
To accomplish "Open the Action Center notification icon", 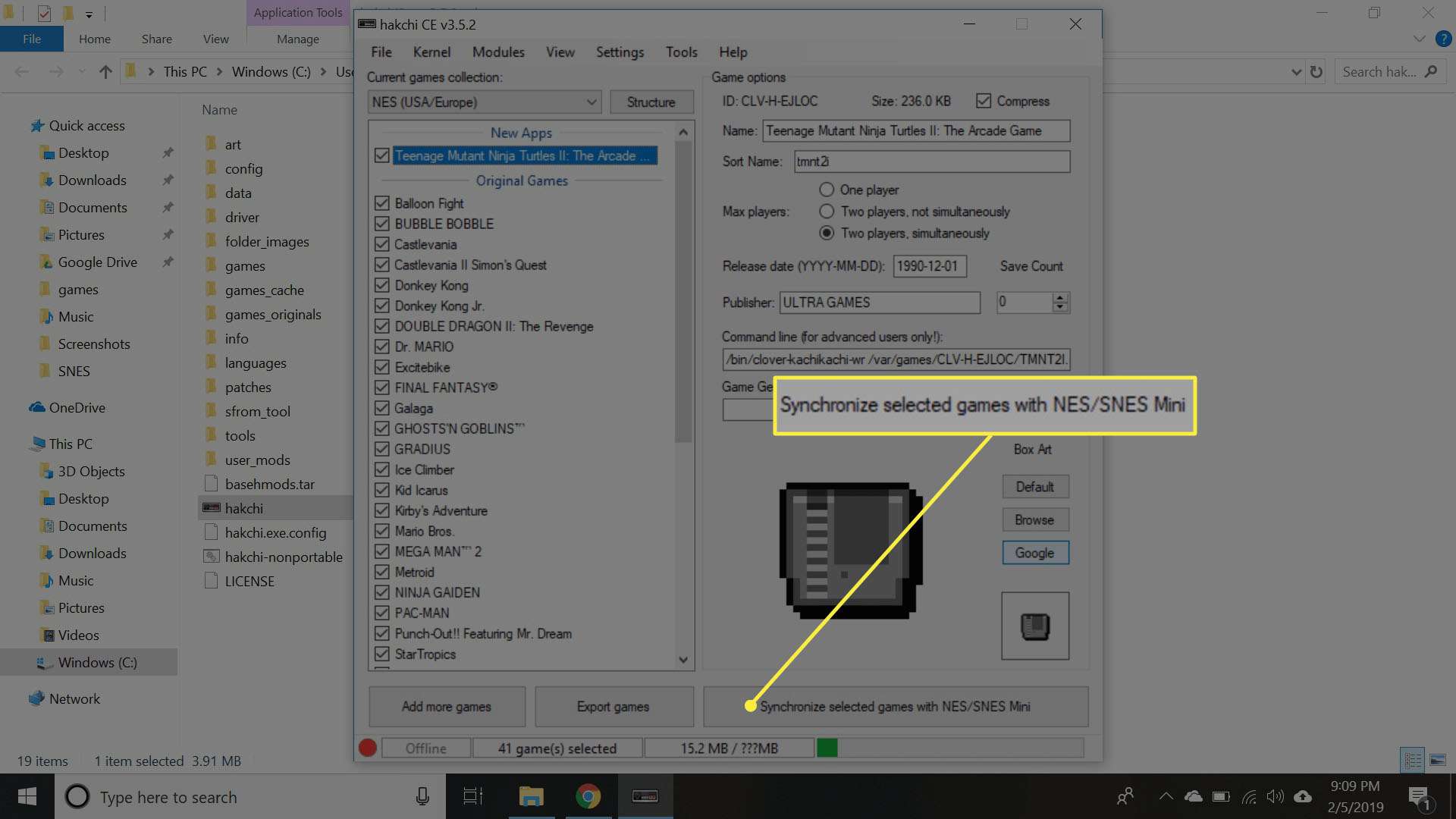I will click(x=1420, y=797).
